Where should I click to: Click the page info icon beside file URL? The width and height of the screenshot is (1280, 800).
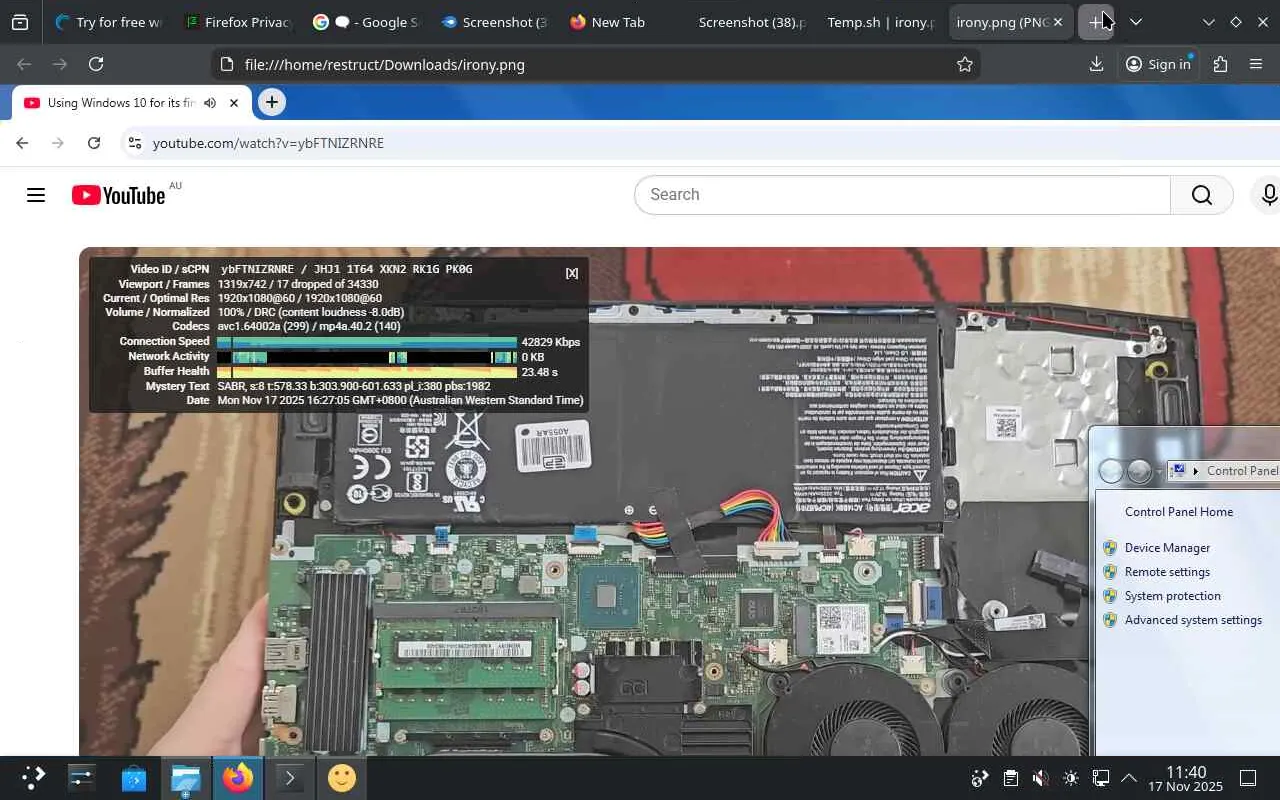[x=227, y=64]
